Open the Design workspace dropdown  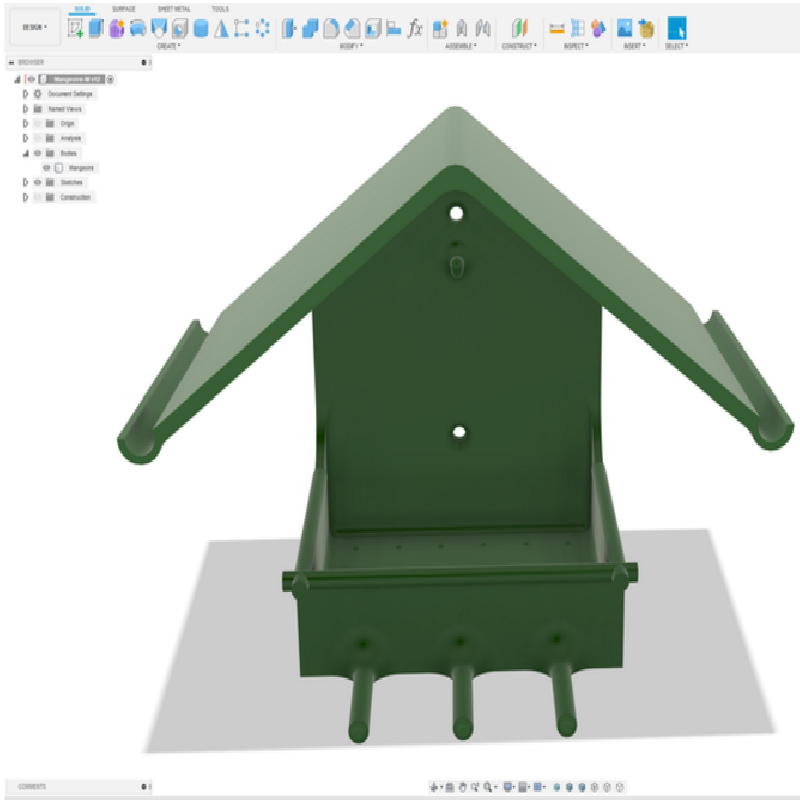pos(35,27)
